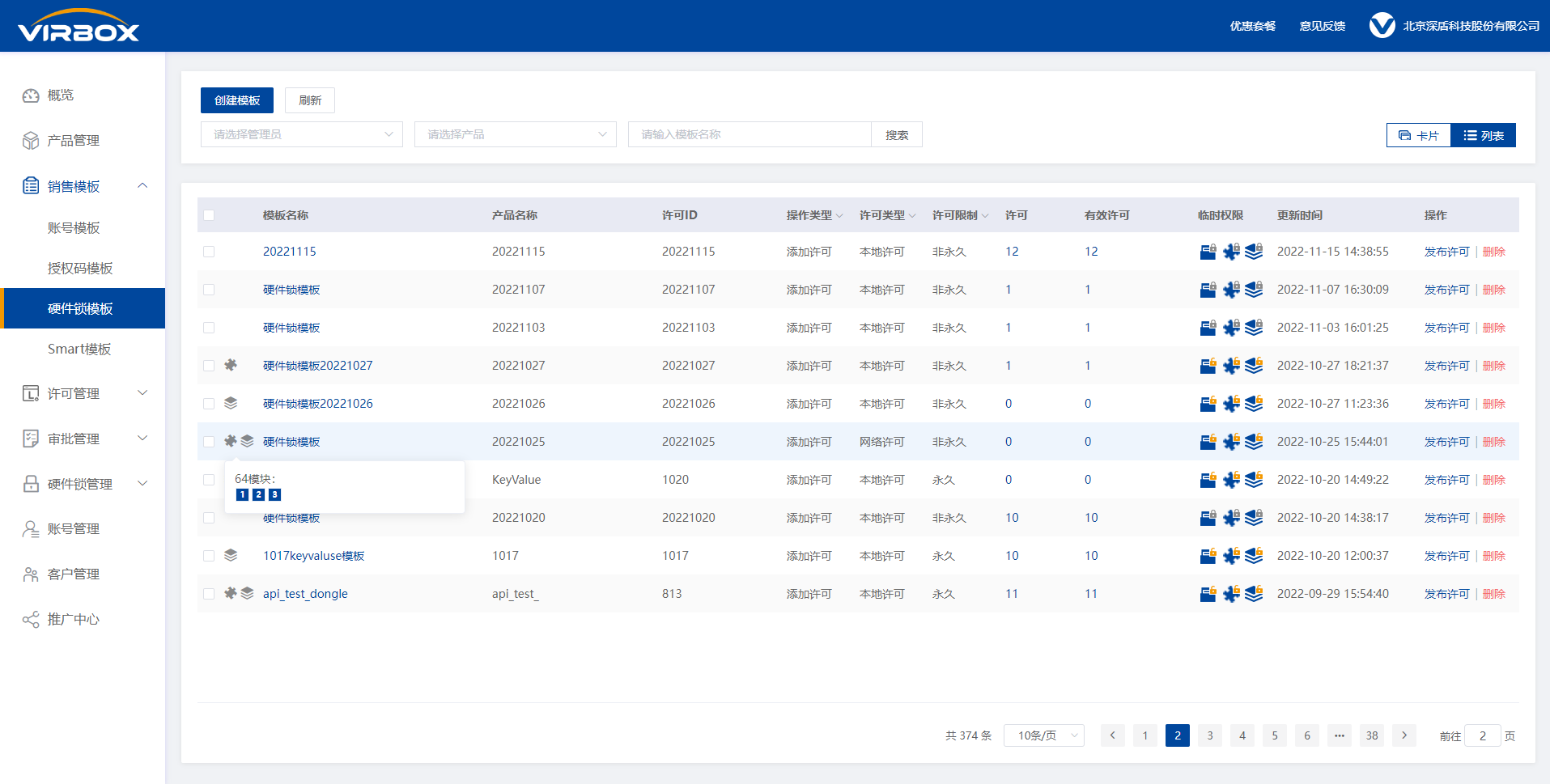The image size is (1550, 784).
Task: Collapse the 销售模板 sidebar section
Action: [x=142, y=186]
